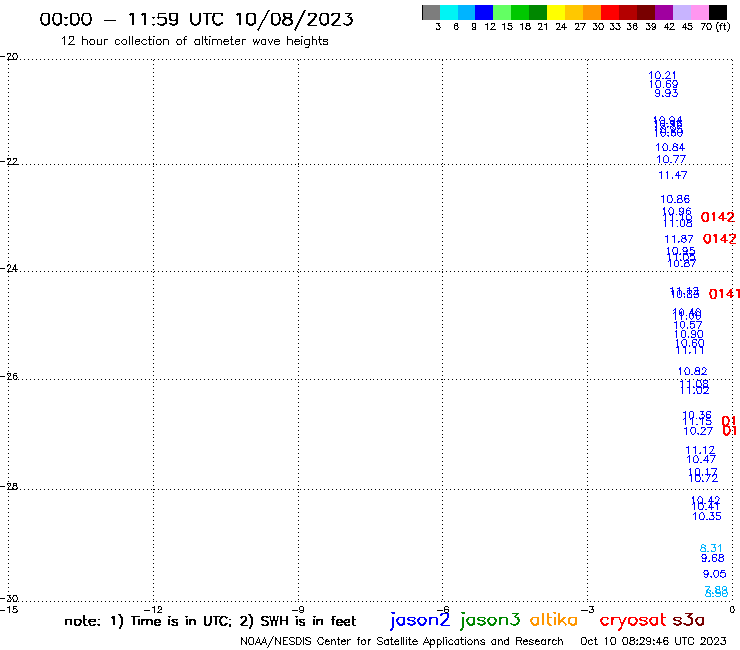Image resolution: width=740 pixels, height=650 pixels.
Task: Click the subtitle '12 hour collection of altimeter wave heights'
Action: click(x=194, y=41)
